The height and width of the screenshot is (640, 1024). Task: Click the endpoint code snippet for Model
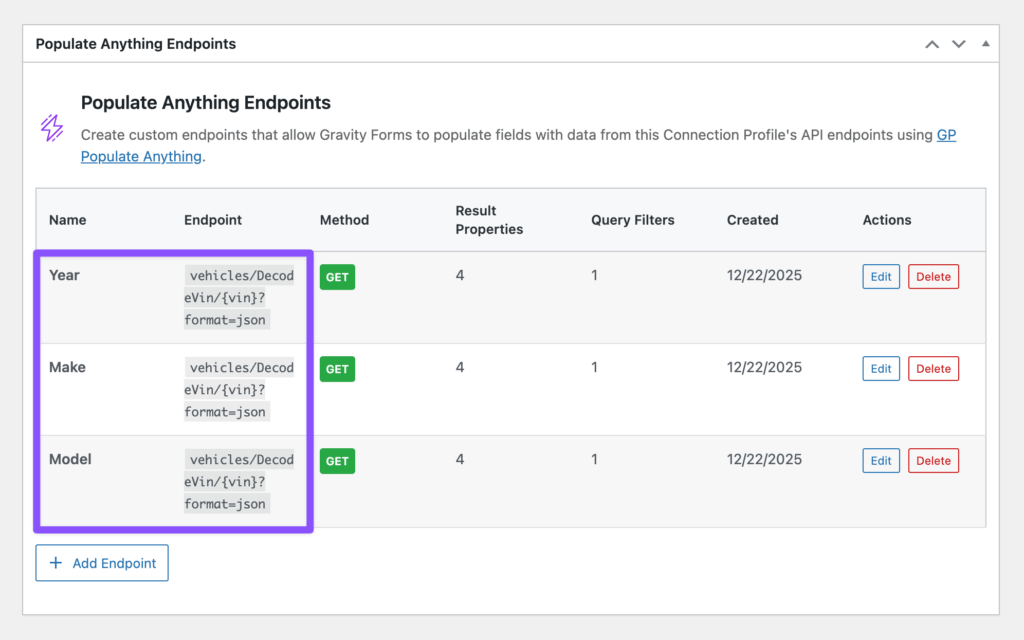(x=240, y=481)
